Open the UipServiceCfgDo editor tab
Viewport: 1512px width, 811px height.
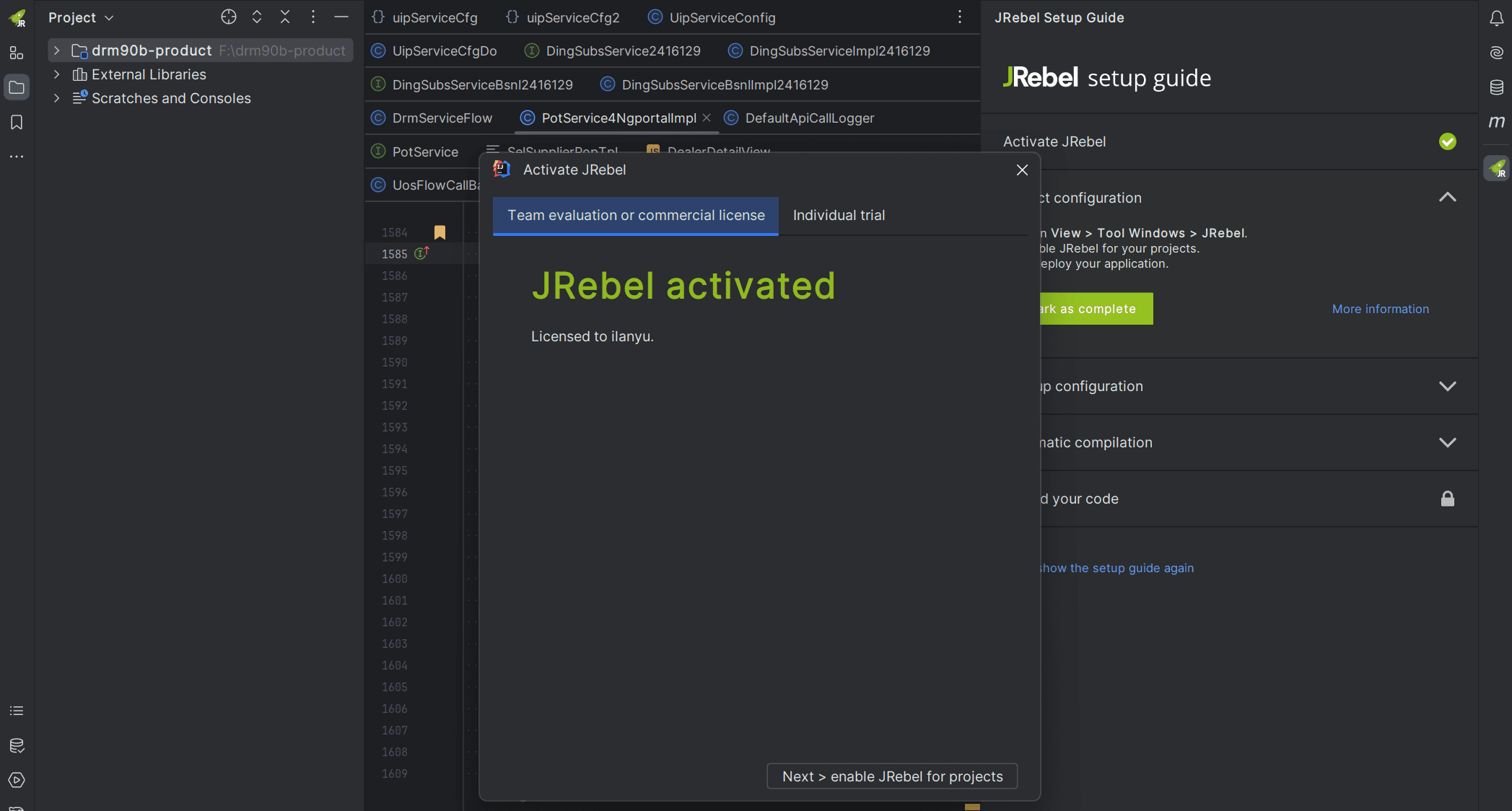pos(434,51)
